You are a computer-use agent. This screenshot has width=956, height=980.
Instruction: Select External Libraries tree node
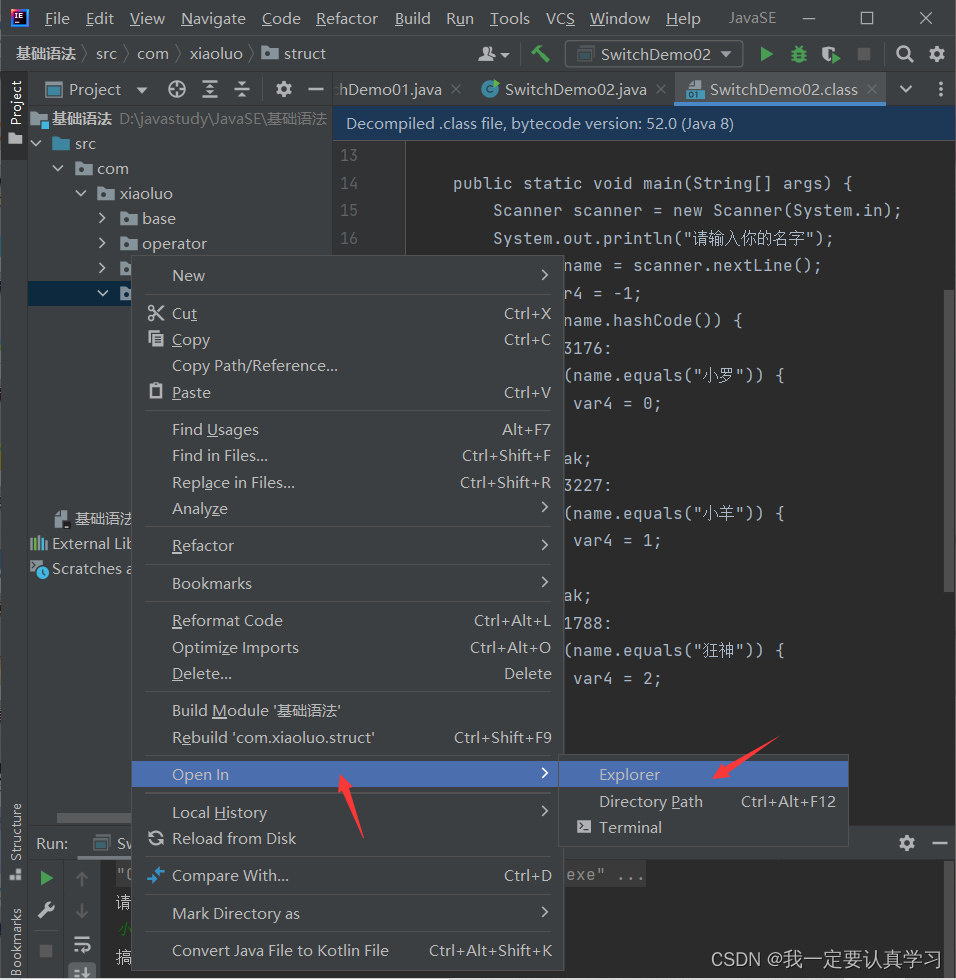pyautogui.click(x=80, y=544)
